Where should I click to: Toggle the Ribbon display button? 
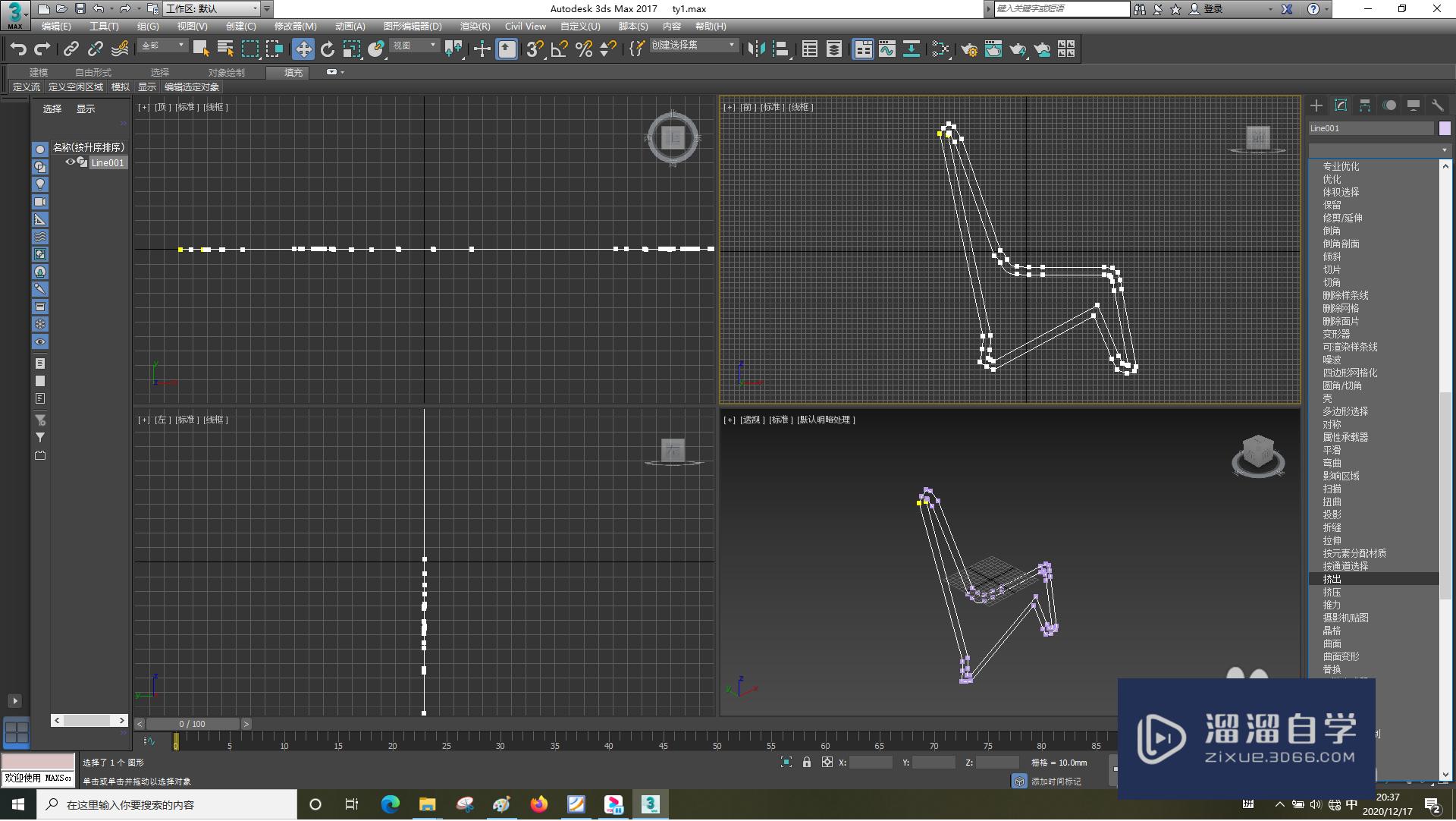click(863, 49)
